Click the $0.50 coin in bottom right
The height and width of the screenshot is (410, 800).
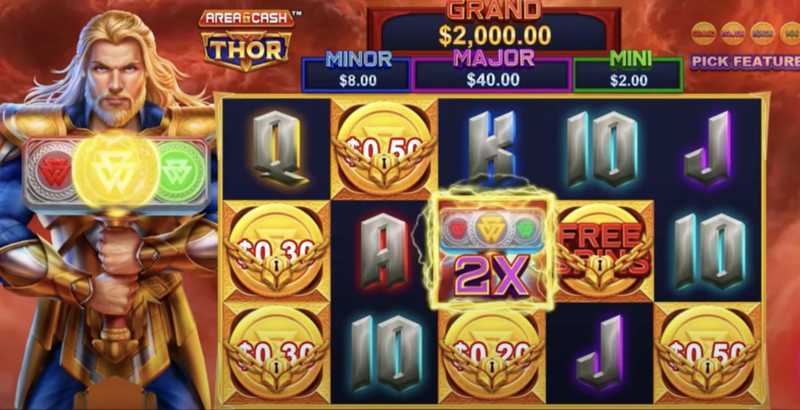click(x=708, y=353)
